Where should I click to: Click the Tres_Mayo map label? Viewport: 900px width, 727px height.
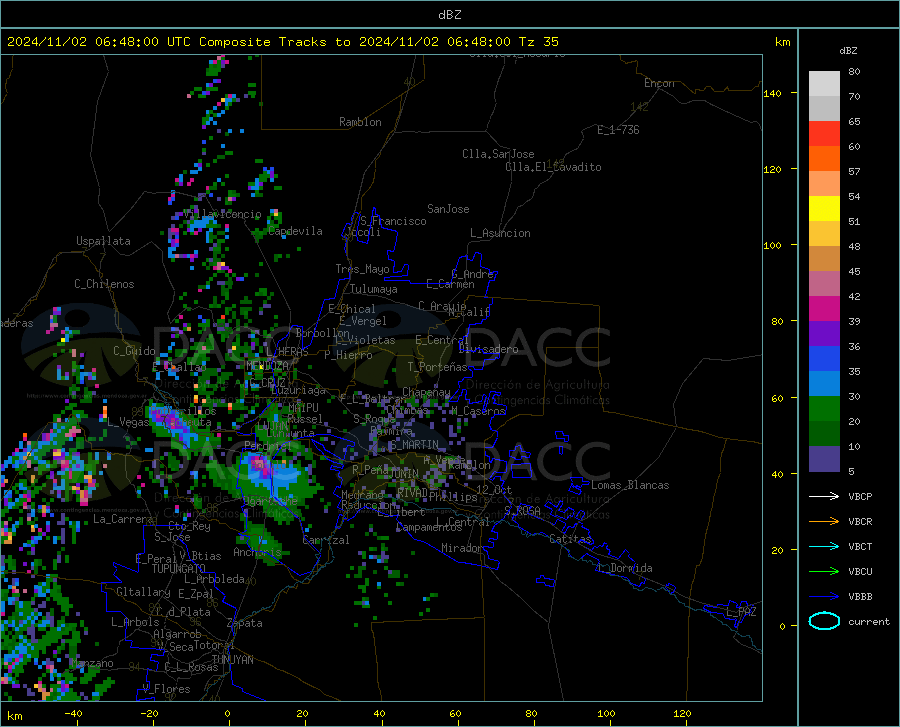coord(362,269)
